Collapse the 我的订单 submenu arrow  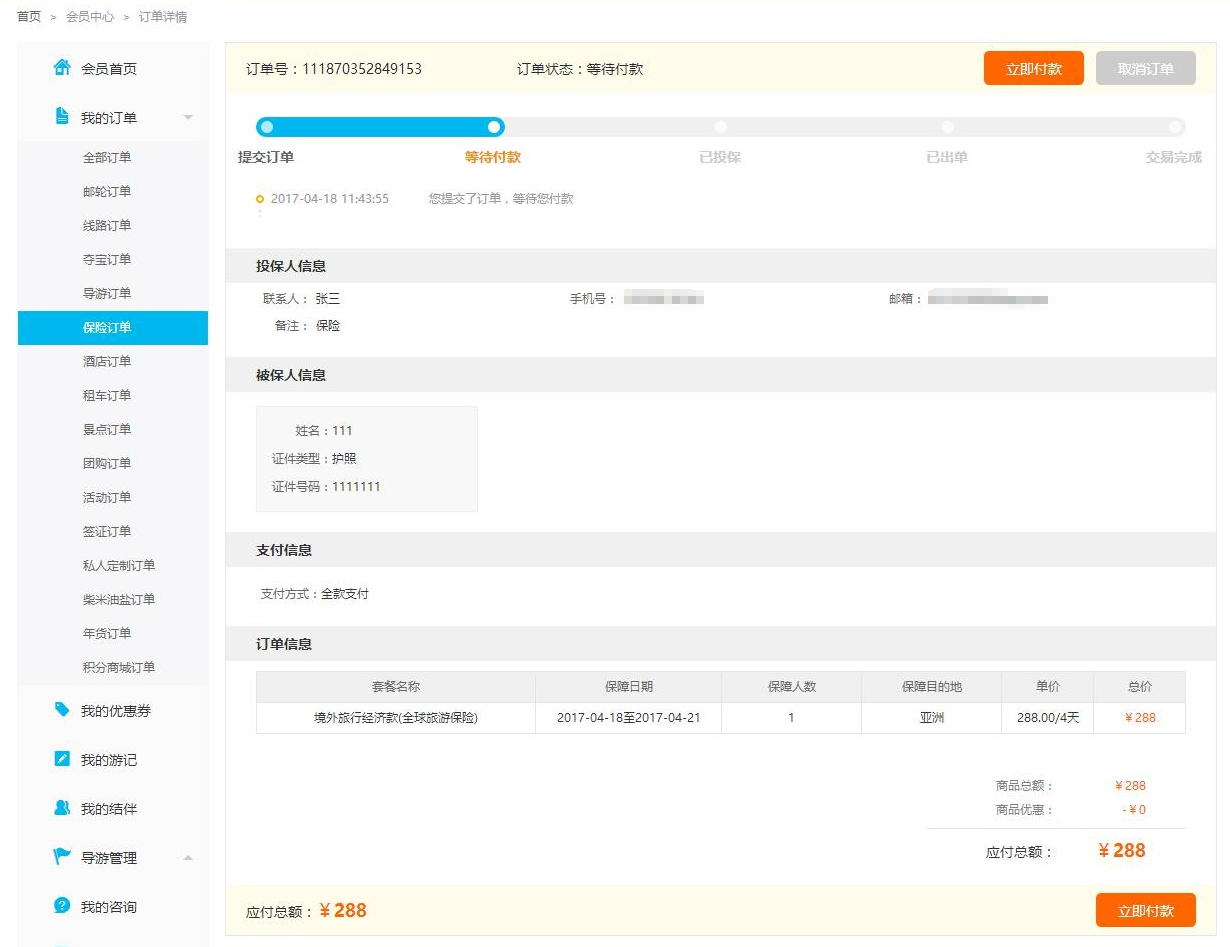click(188, 118)
